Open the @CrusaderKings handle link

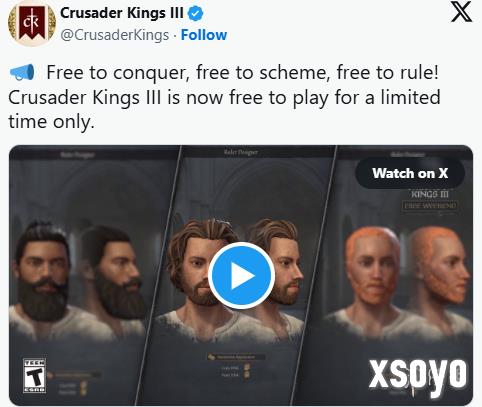pyautogui.click(x=115, y=35)
